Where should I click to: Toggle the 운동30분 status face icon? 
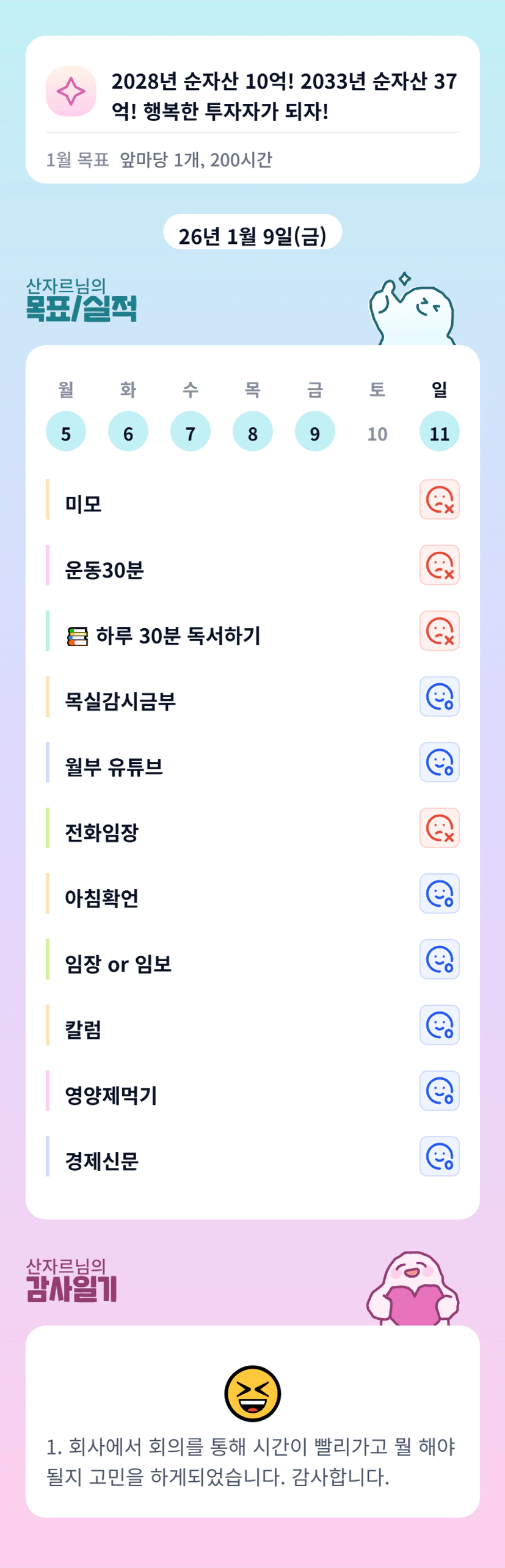[439, 565]
